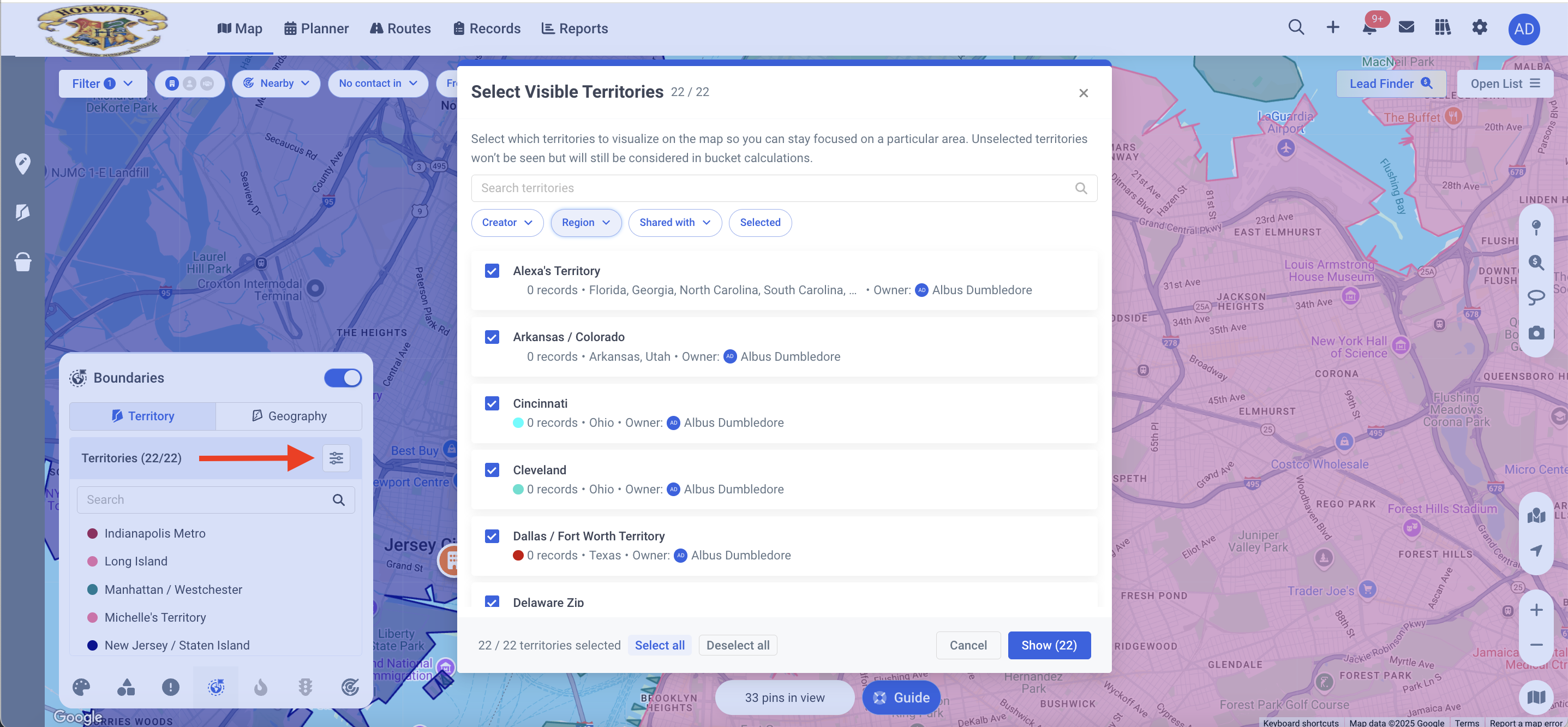Screen dimensions: 1568x727
Task: Open the No contact in dropdown
Action: (x=378, y=84)
